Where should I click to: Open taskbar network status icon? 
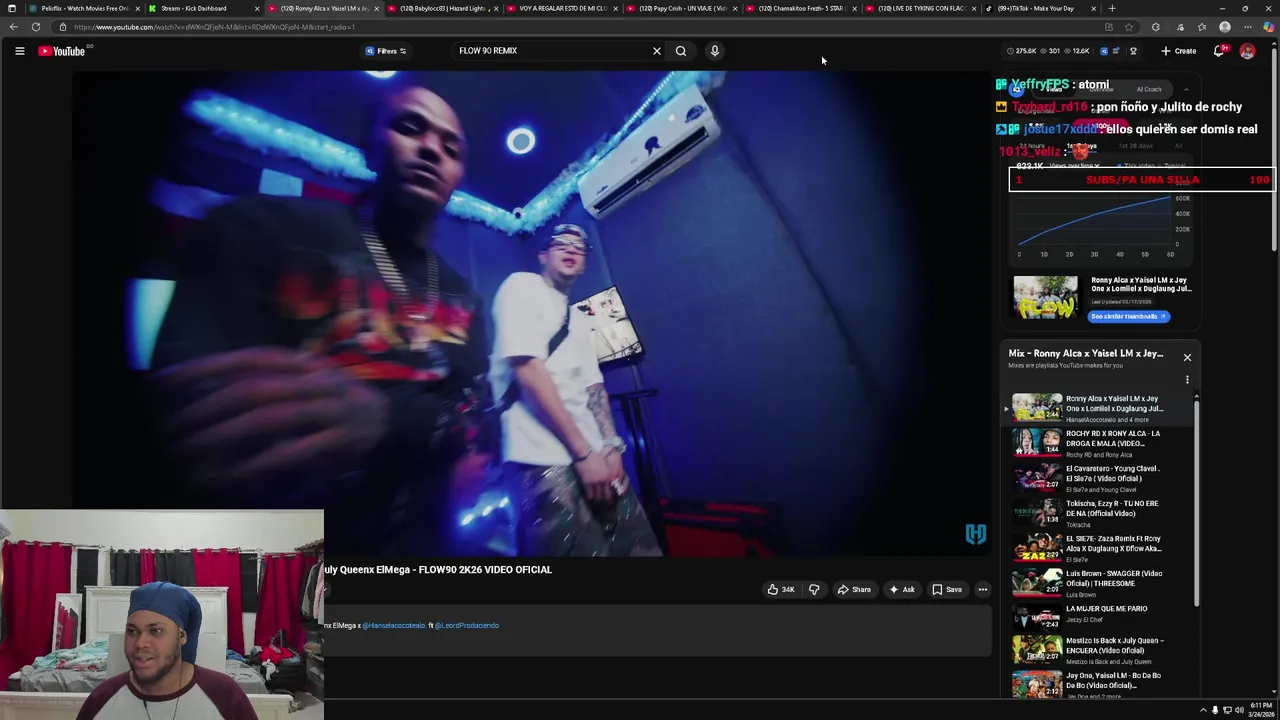click(1227, 710)
